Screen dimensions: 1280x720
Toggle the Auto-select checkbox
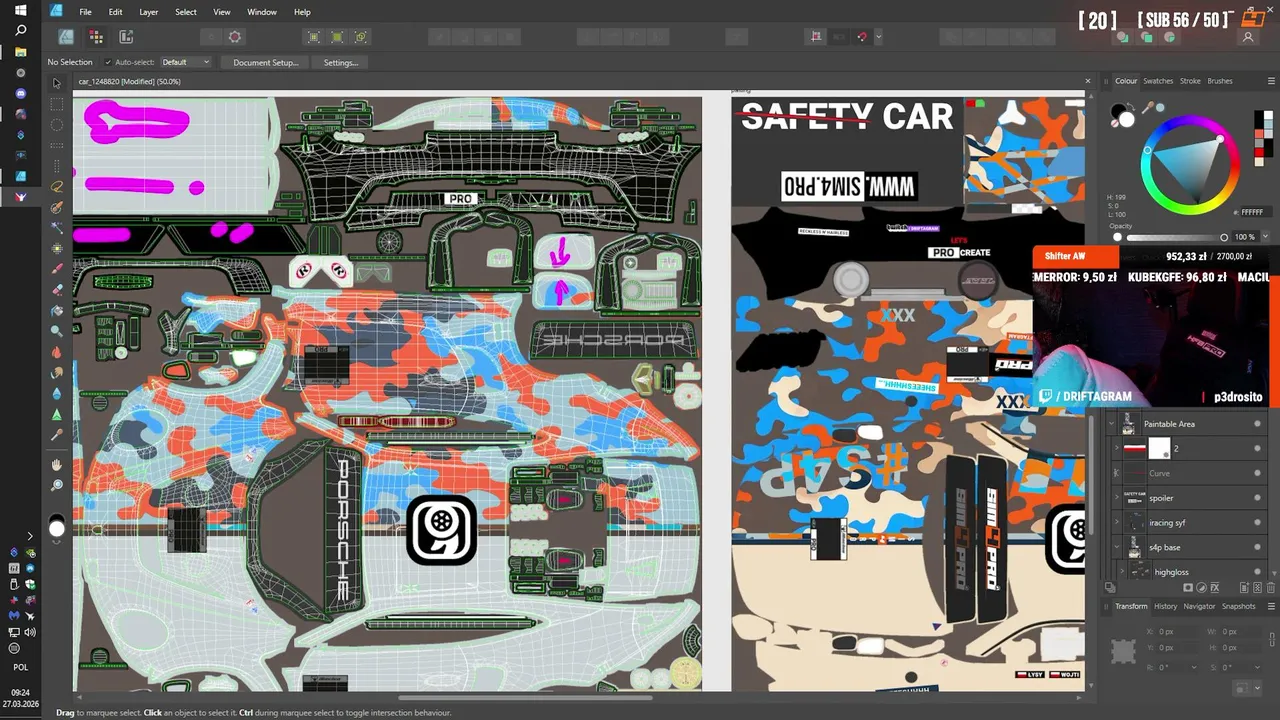point(107,62)
